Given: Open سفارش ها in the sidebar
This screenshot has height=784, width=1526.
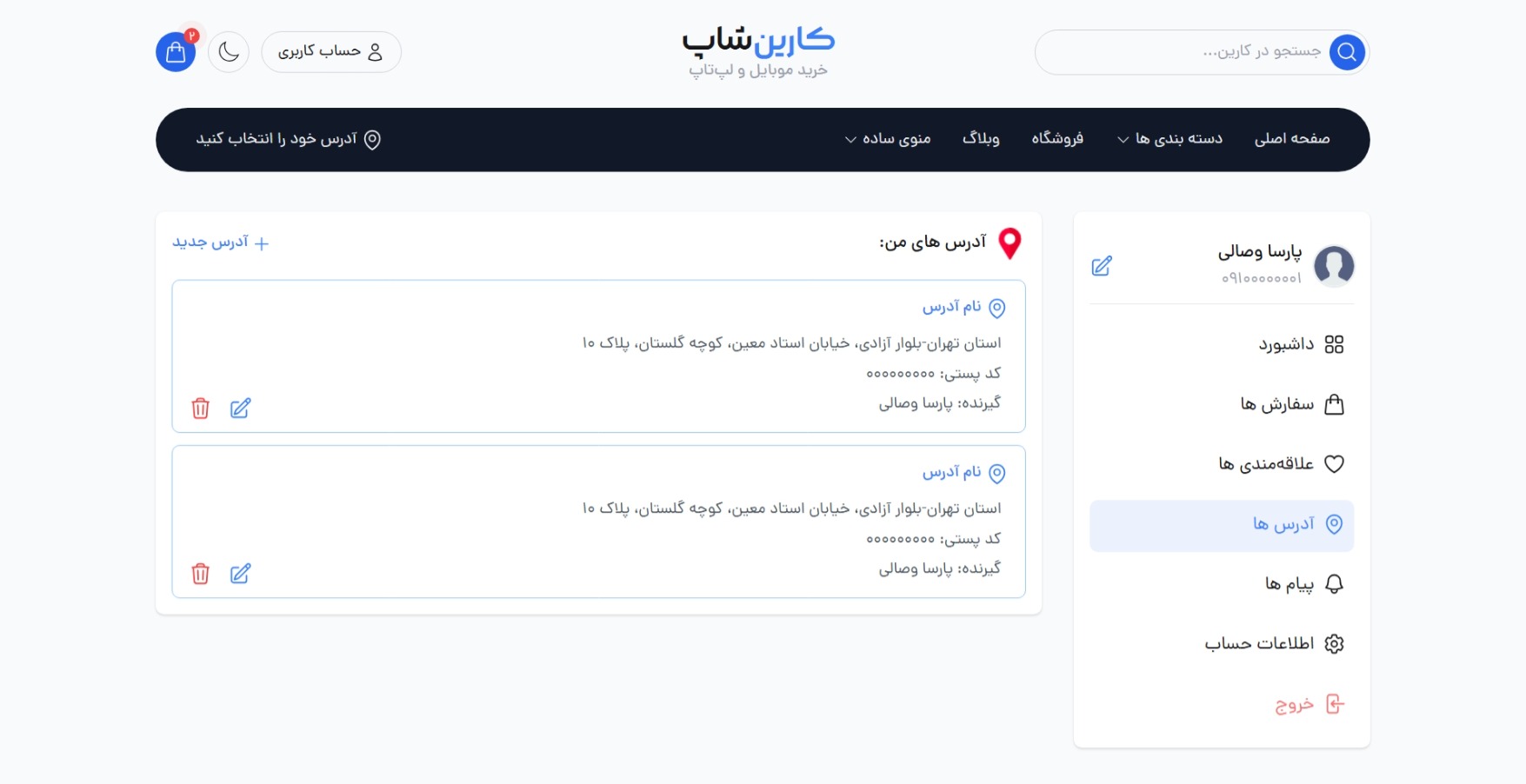Looking at the screenshot, I should [1222, 405].
